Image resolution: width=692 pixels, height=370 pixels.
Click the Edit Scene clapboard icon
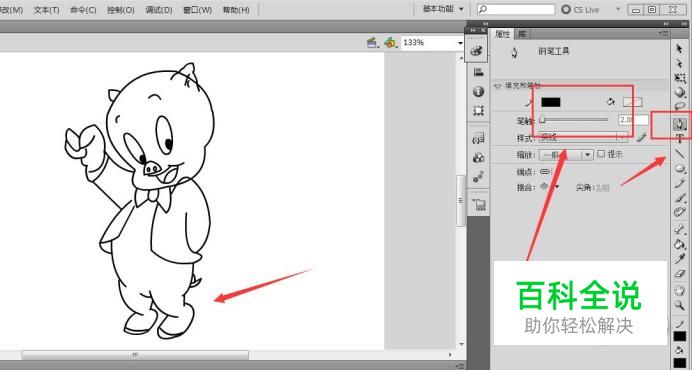tap(373, 43)
